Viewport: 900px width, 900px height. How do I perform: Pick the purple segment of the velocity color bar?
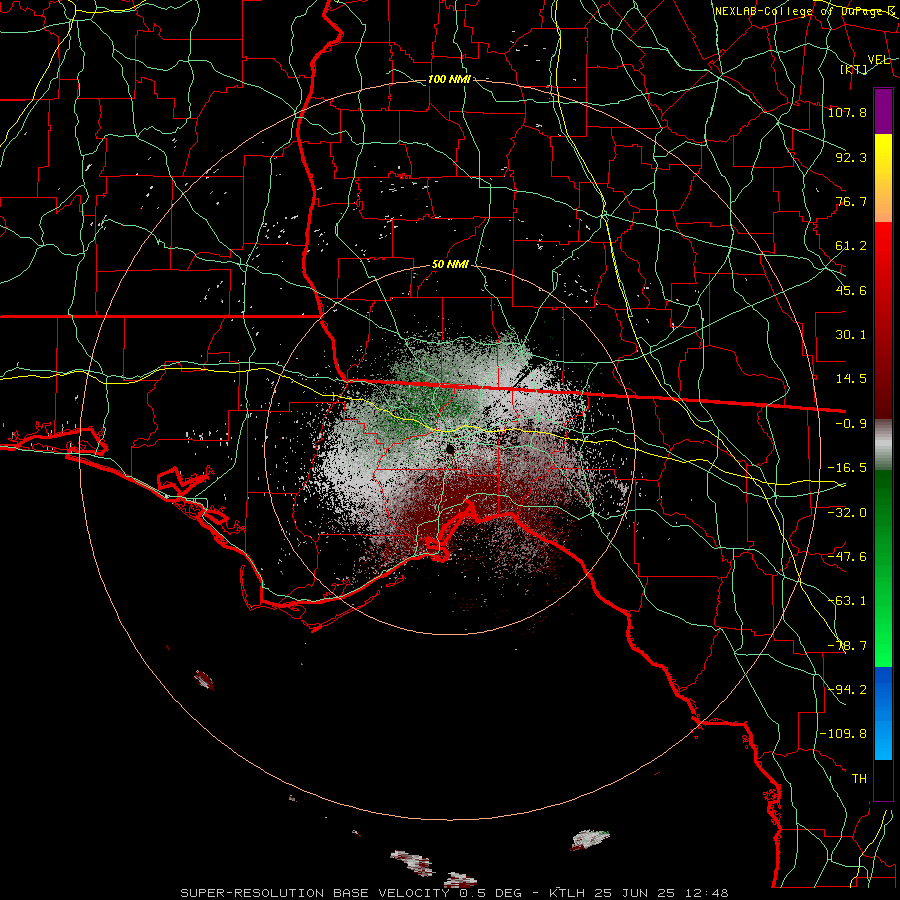point(883,111)
